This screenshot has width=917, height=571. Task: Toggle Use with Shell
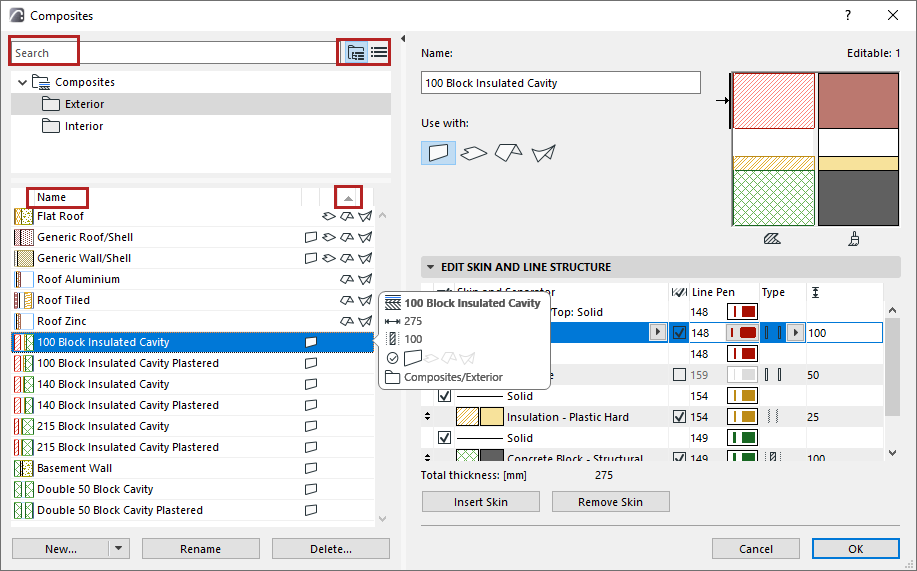pos(543,153)
